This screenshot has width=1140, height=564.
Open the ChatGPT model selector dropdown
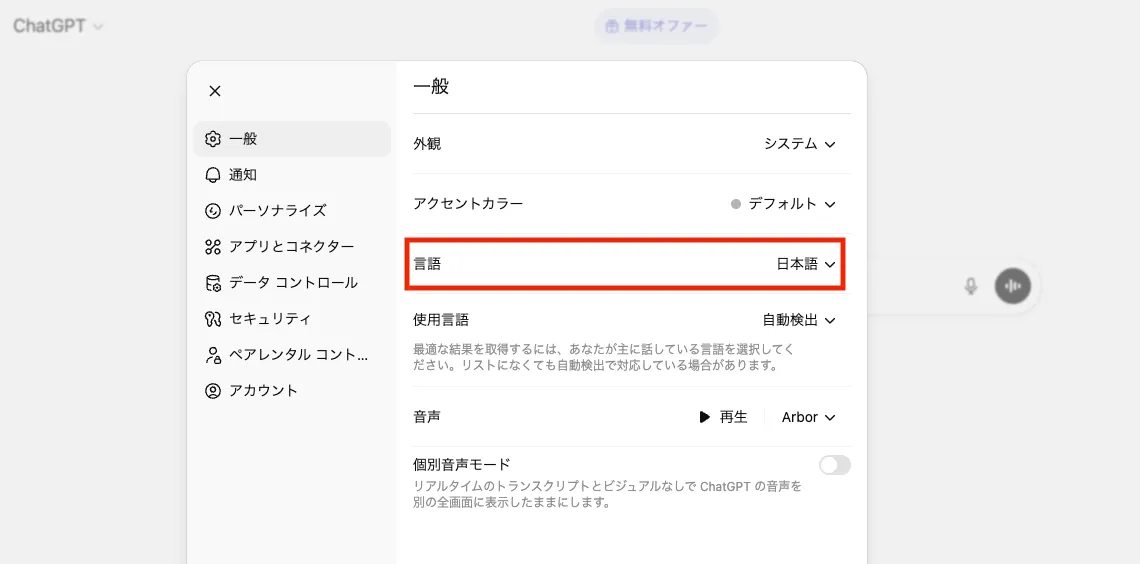click(58, 26)
